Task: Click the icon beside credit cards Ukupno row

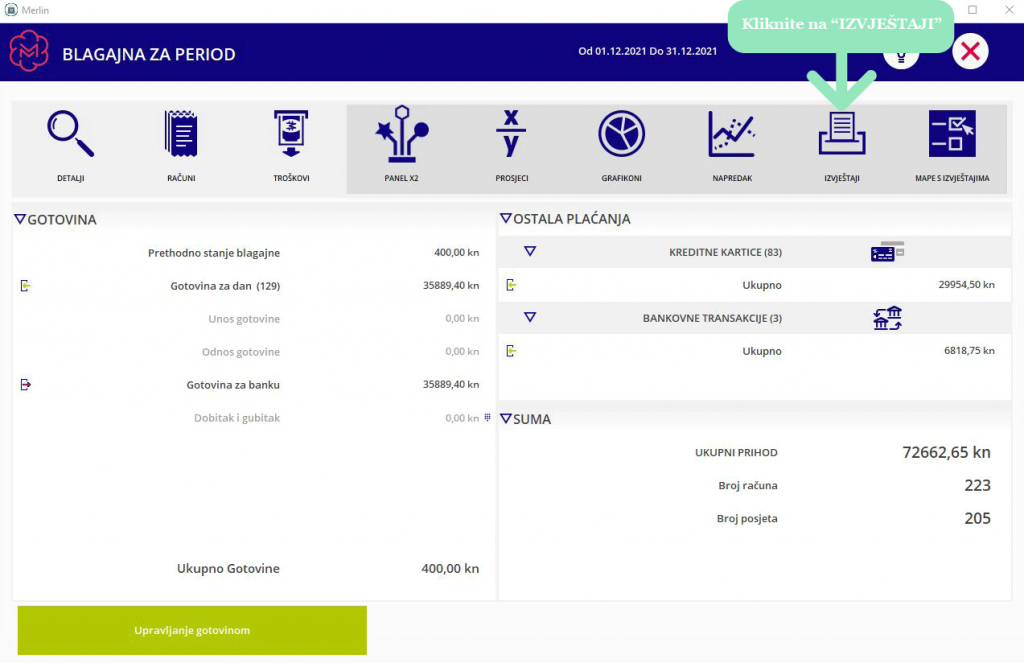Action: [x=511, y=285]
